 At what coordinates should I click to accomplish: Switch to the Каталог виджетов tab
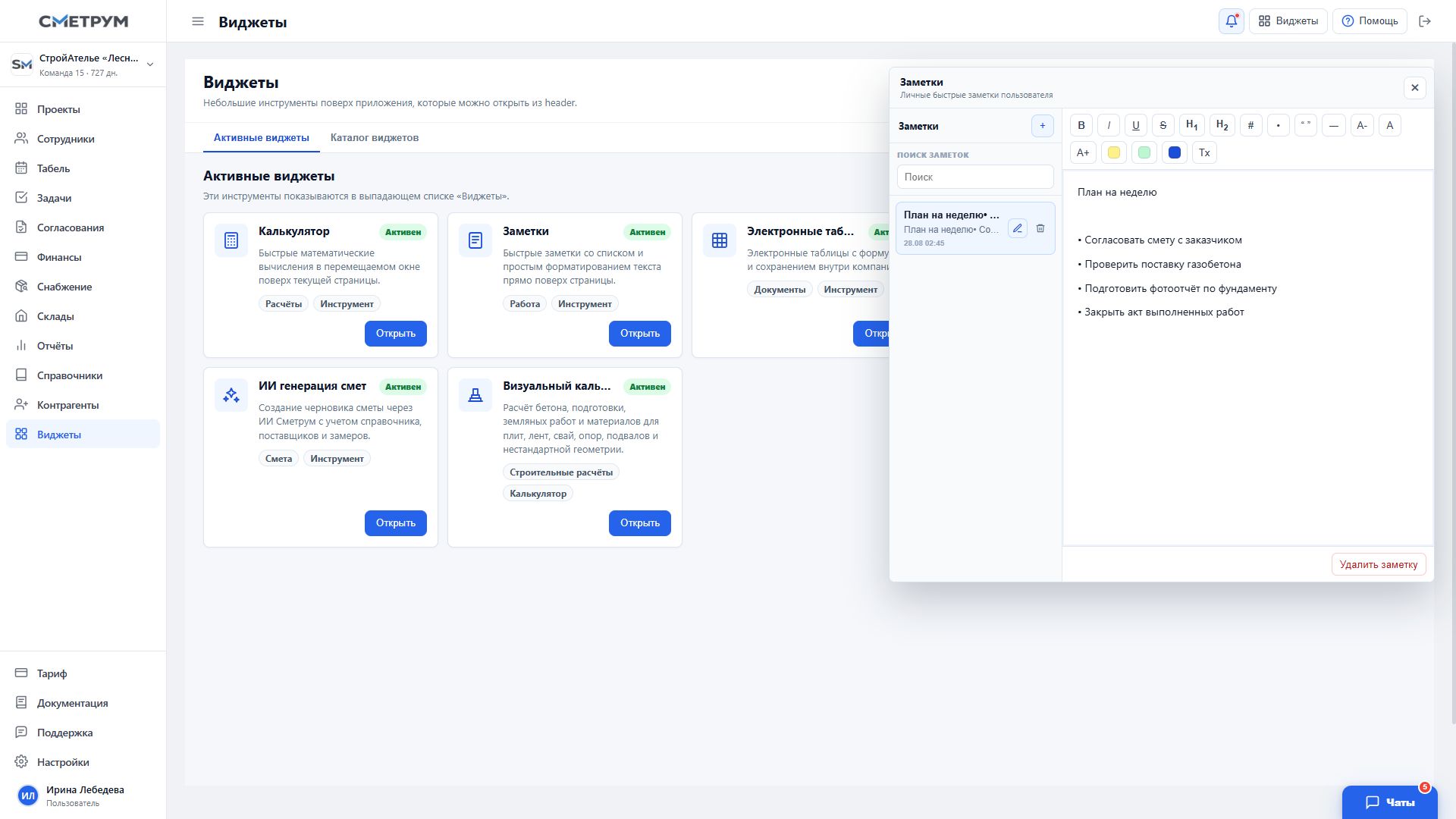[375, 138]
